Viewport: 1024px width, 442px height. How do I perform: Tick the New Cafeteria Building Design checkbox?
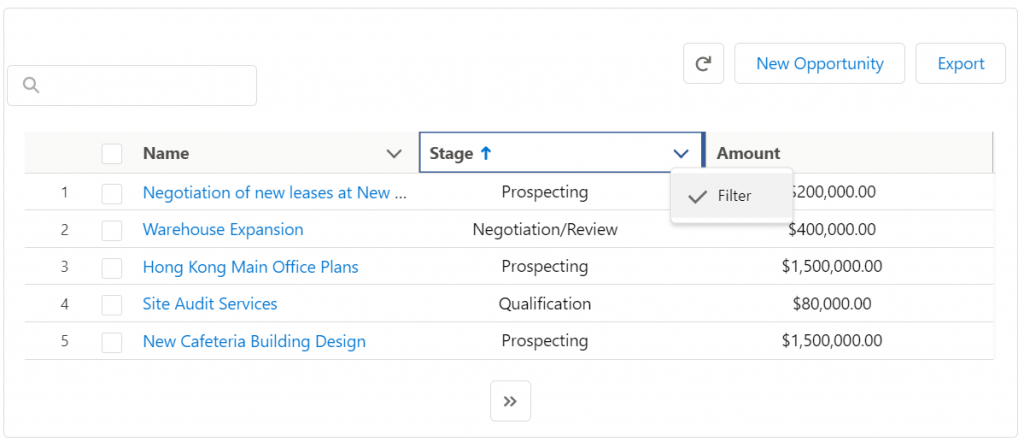coord(112,341)
